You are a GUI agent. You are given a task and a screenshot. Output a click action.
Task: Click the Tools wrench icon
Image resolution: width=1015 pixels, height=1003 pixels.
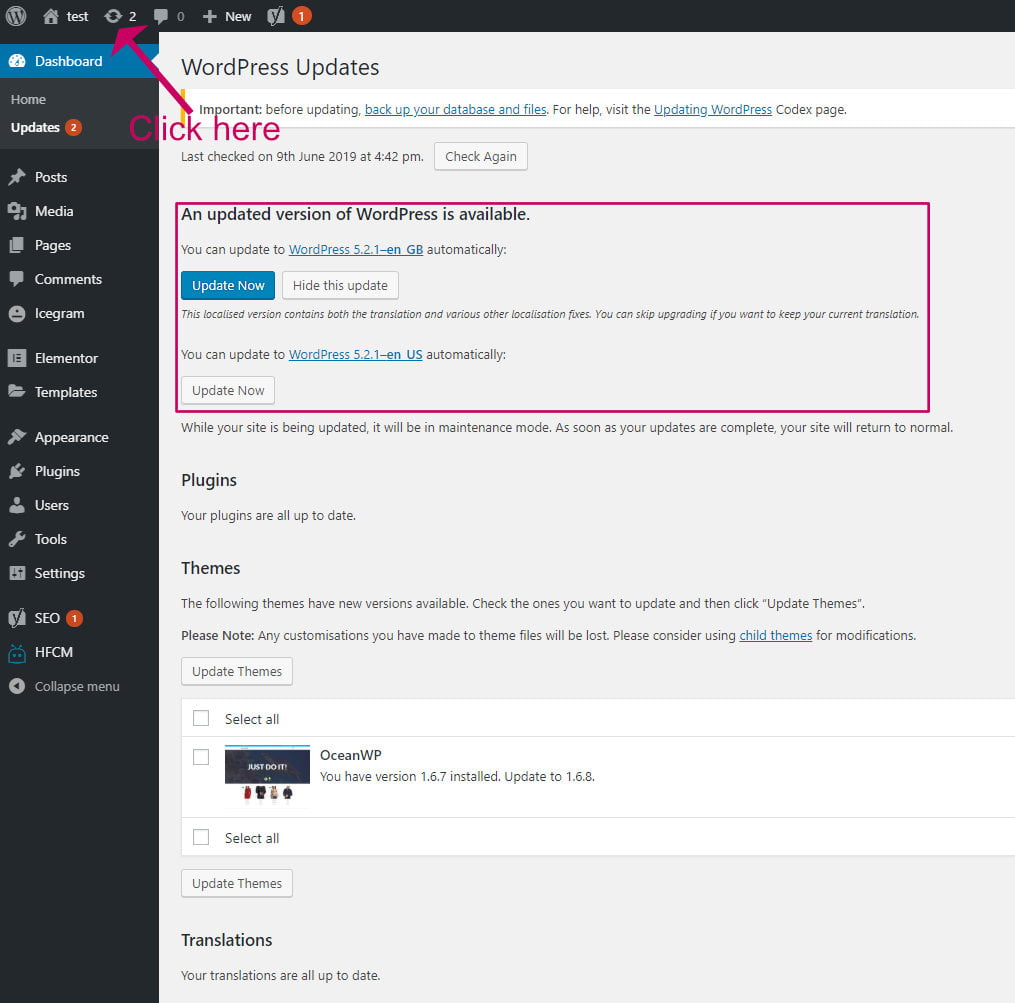click(17, 539)
